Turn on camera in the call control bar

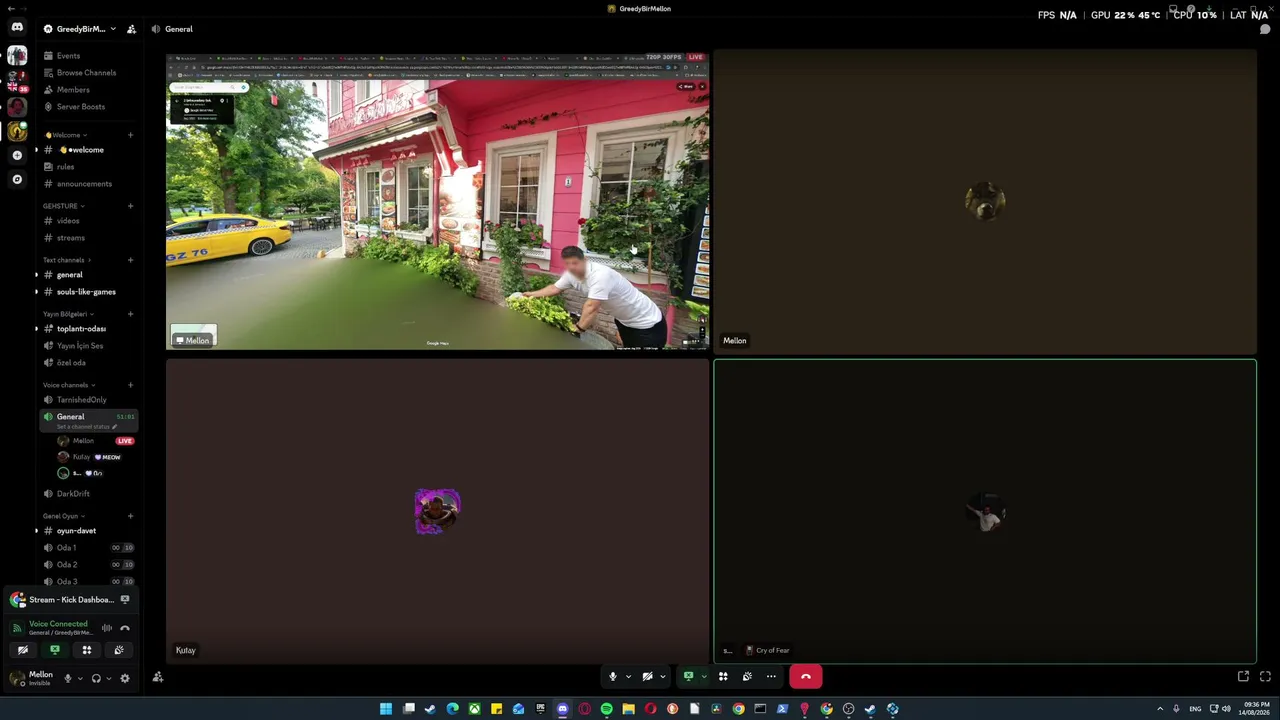click(x=647, y=677)
